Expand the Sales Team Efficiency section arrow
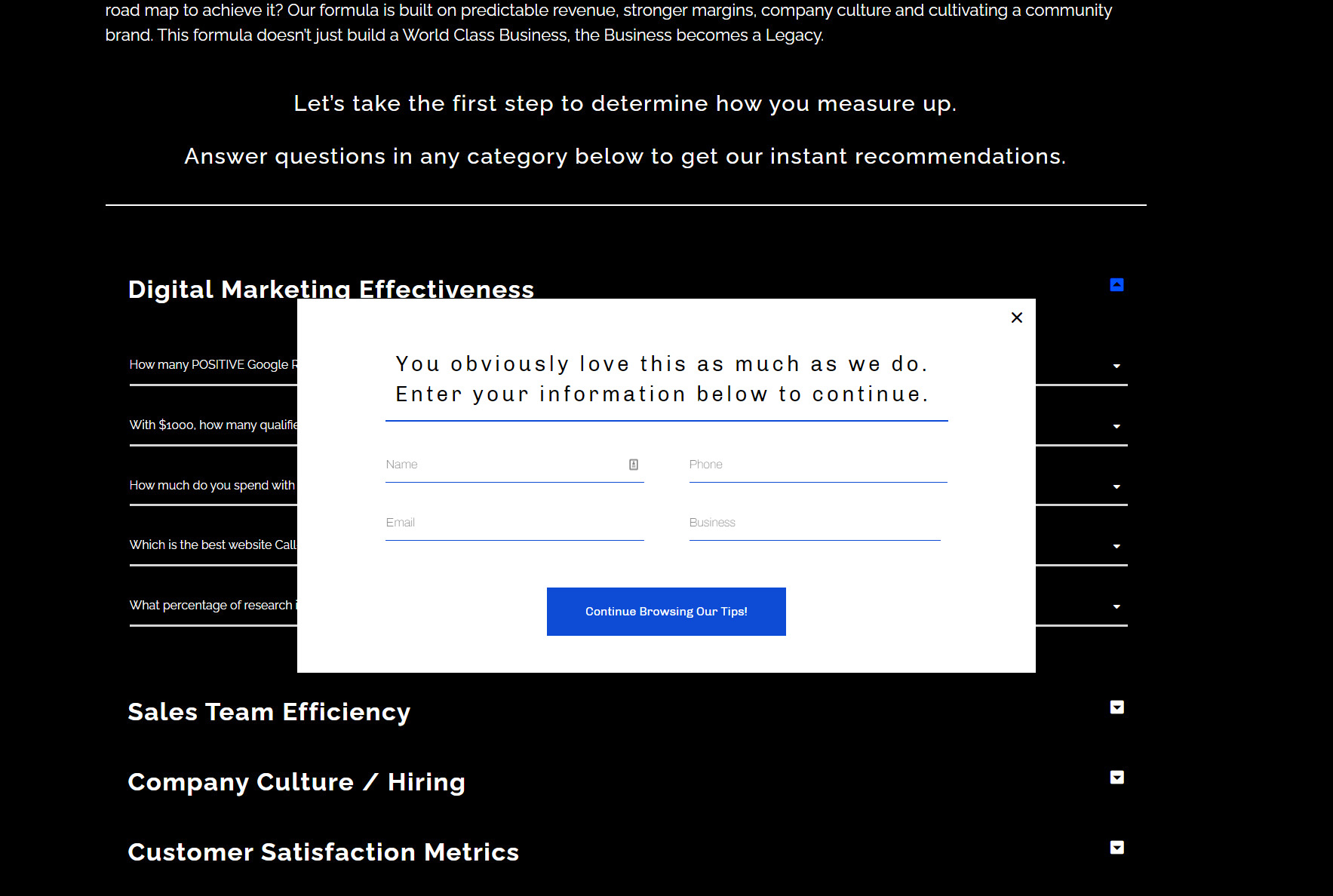Image resolution: width=1333 pixels, height=896 pixels. tap(1116, 707)
